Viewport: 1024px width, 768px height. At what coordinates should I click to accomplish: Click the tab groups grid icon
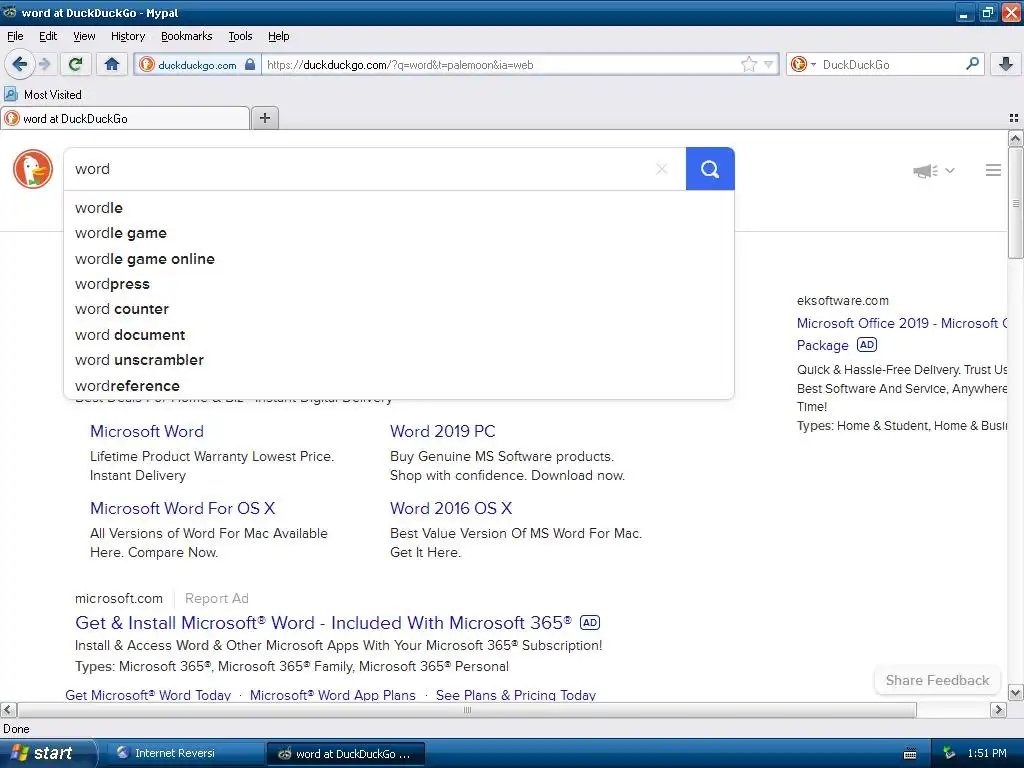(1014, 118)
